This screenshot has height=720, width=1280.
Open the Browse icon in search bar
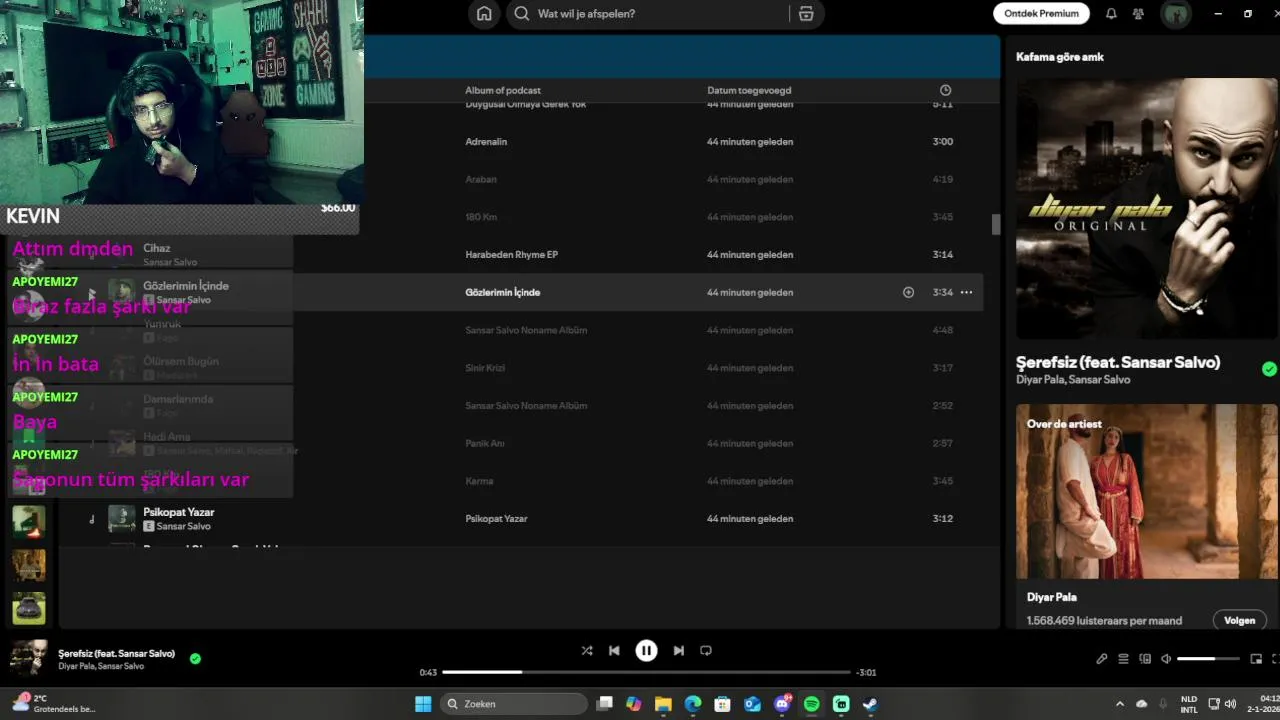[x=806, y=14]
